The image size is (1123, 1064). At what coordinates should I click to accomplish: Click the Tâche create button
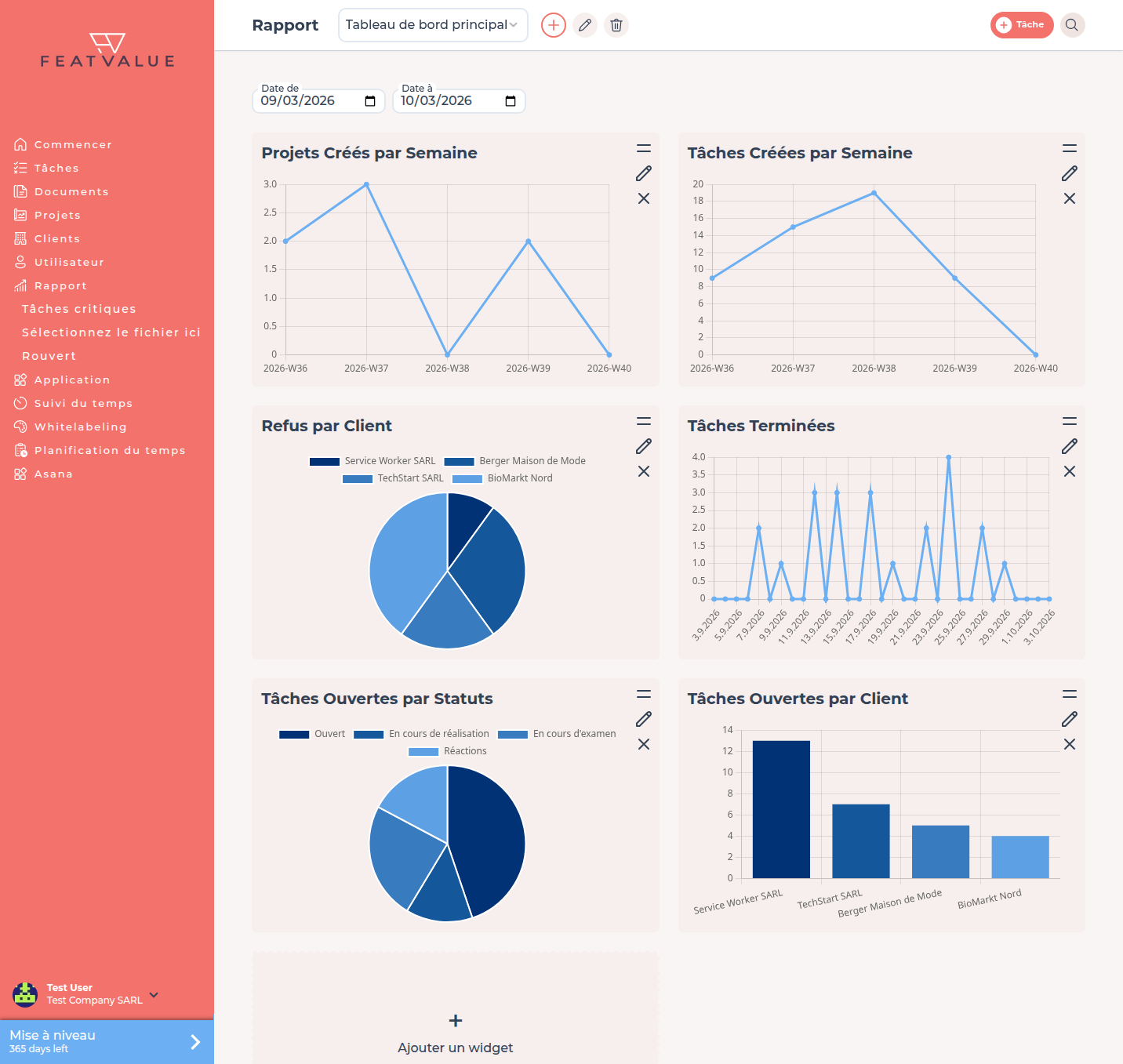[x=1022, y=25]
